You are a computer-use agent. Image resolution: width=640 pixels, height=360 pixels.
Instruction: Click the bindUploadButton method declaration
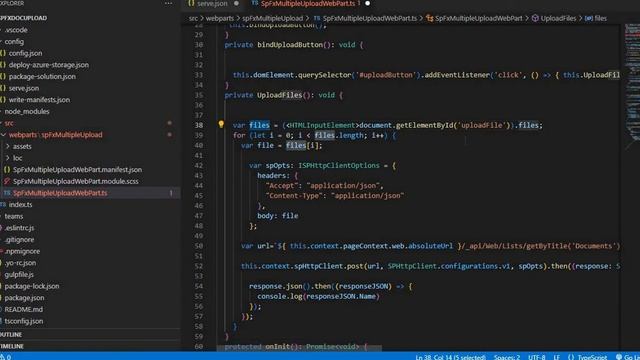290,45
